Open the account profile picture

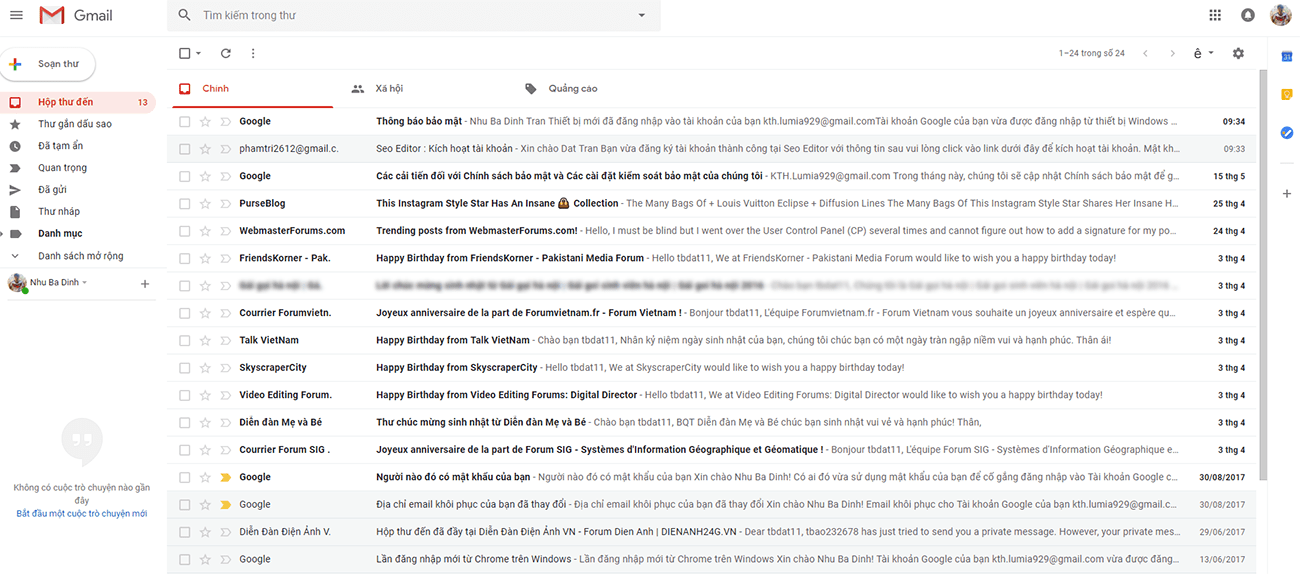(1281, 15)
